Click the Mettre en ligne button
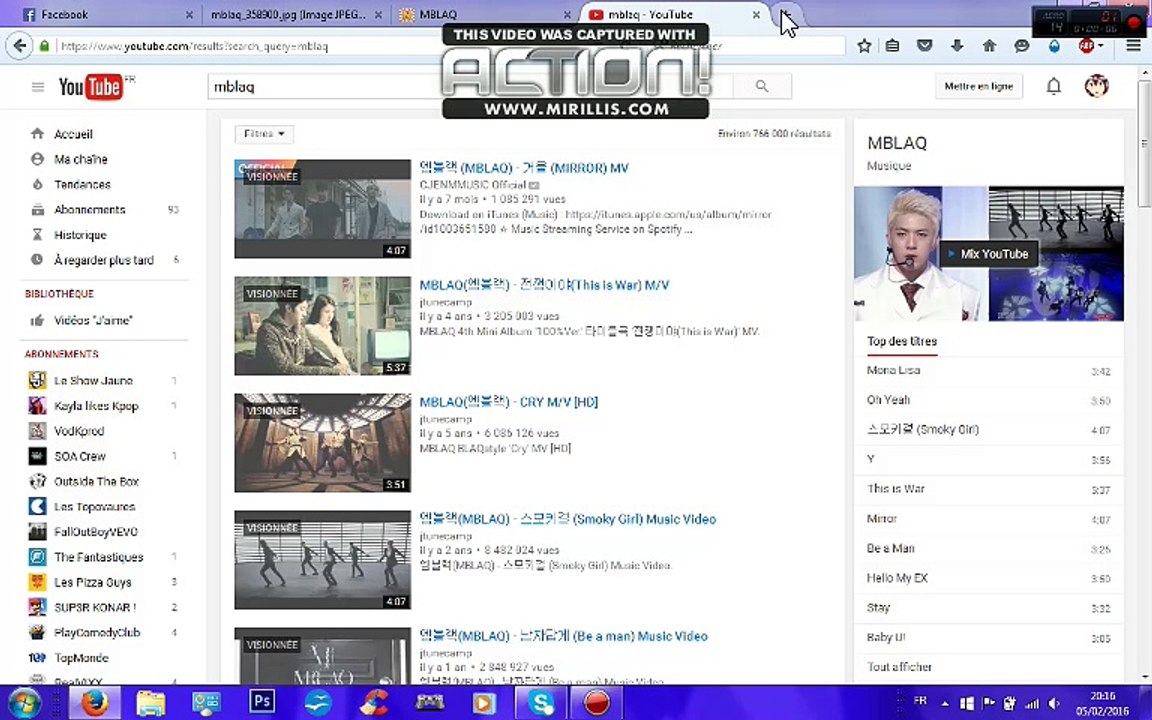 (978, 86)
